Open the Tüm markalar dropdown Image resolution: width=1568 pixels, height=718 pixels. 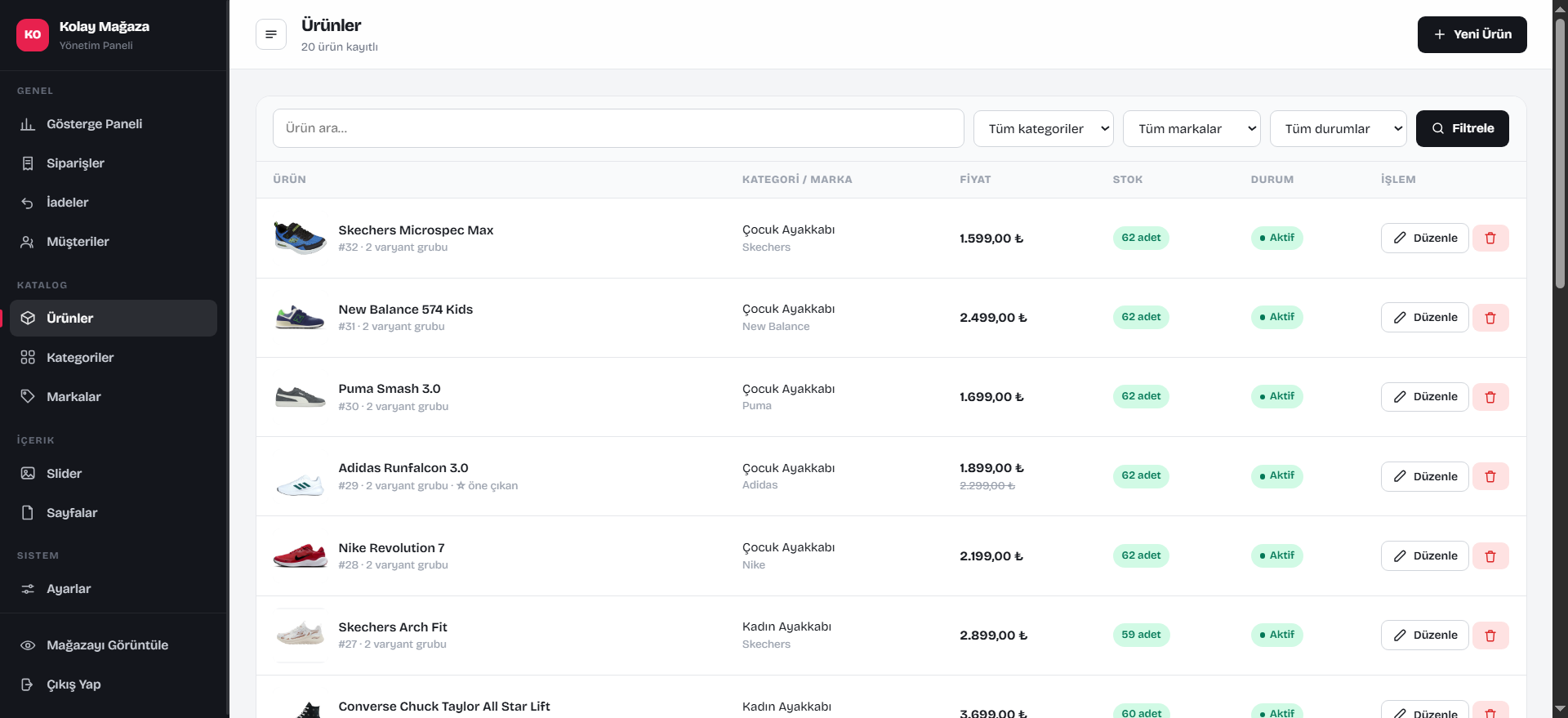(1192, 129)
